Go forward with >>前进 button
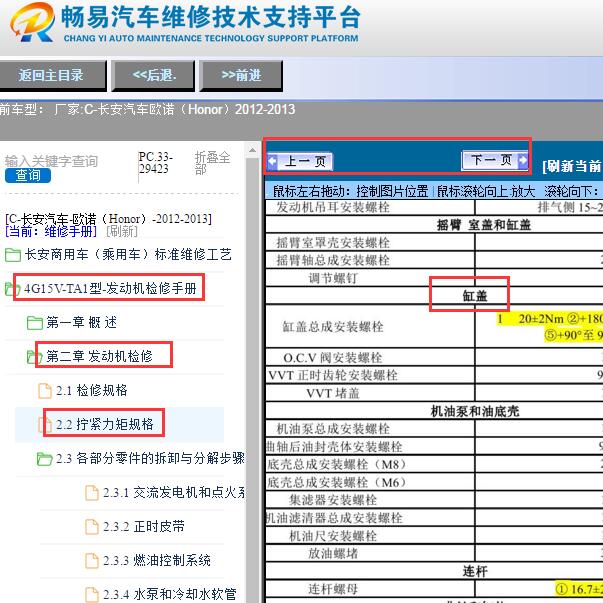This screenshot has height=603, width=603. coord(242,75)
